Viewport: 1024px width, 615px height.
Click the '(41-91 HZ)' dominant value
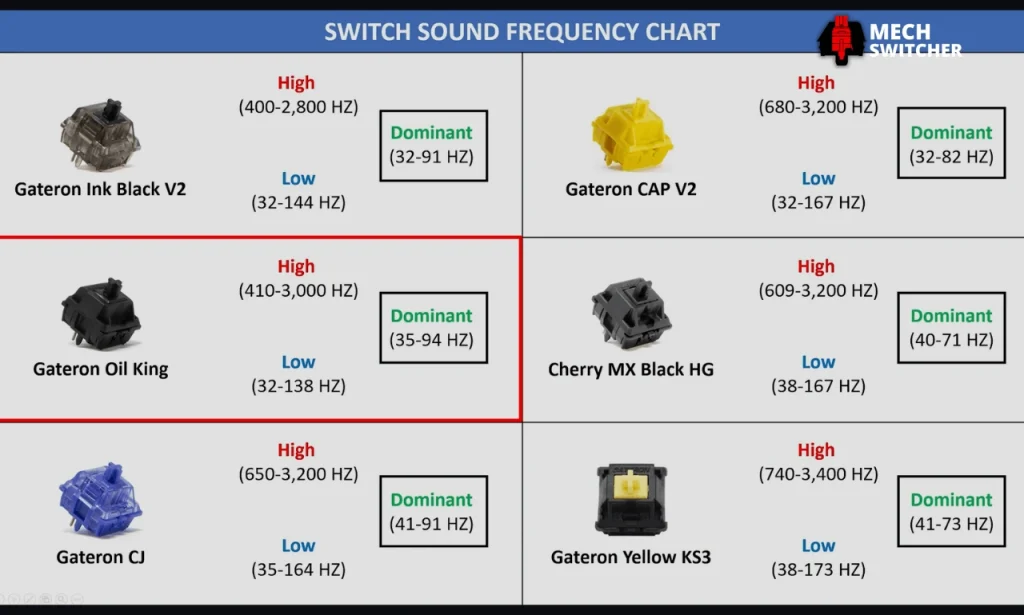pos(432,524)
